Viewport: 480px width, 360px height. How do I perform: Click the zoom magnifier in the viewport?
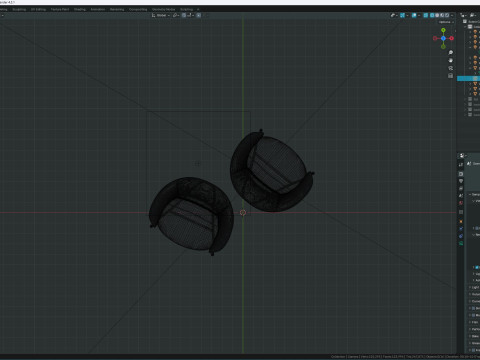[x=451, y=53]
